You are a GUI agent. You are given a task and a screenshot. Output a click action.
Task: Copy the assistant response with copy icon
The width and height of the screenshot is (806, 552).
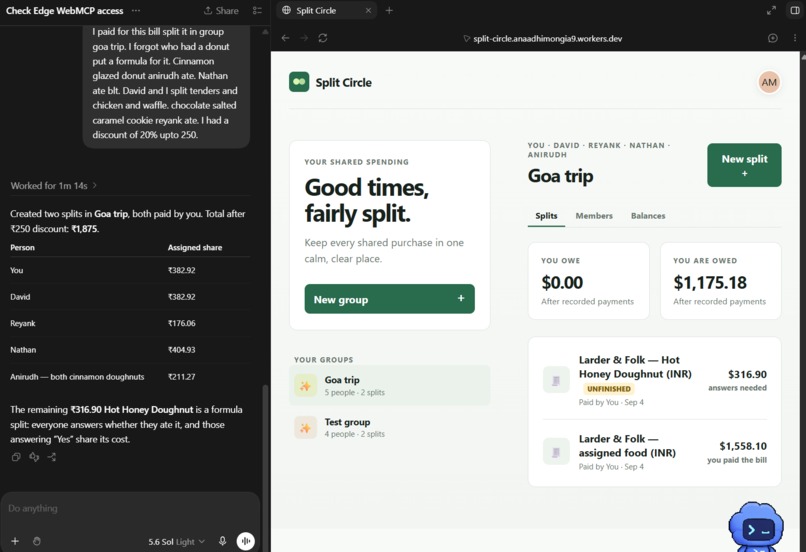(x=16, y=457)
